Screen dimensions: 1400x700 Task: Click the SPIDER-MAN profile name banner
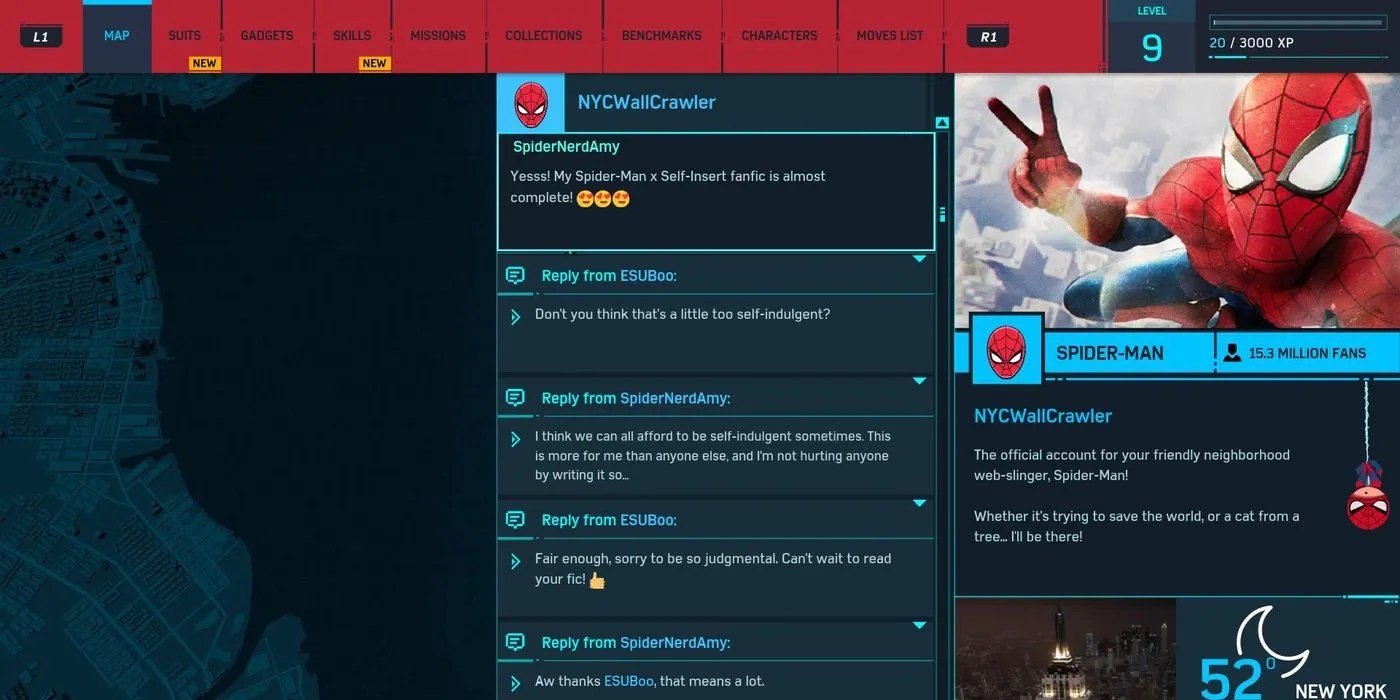click(x=1110, y=353)
